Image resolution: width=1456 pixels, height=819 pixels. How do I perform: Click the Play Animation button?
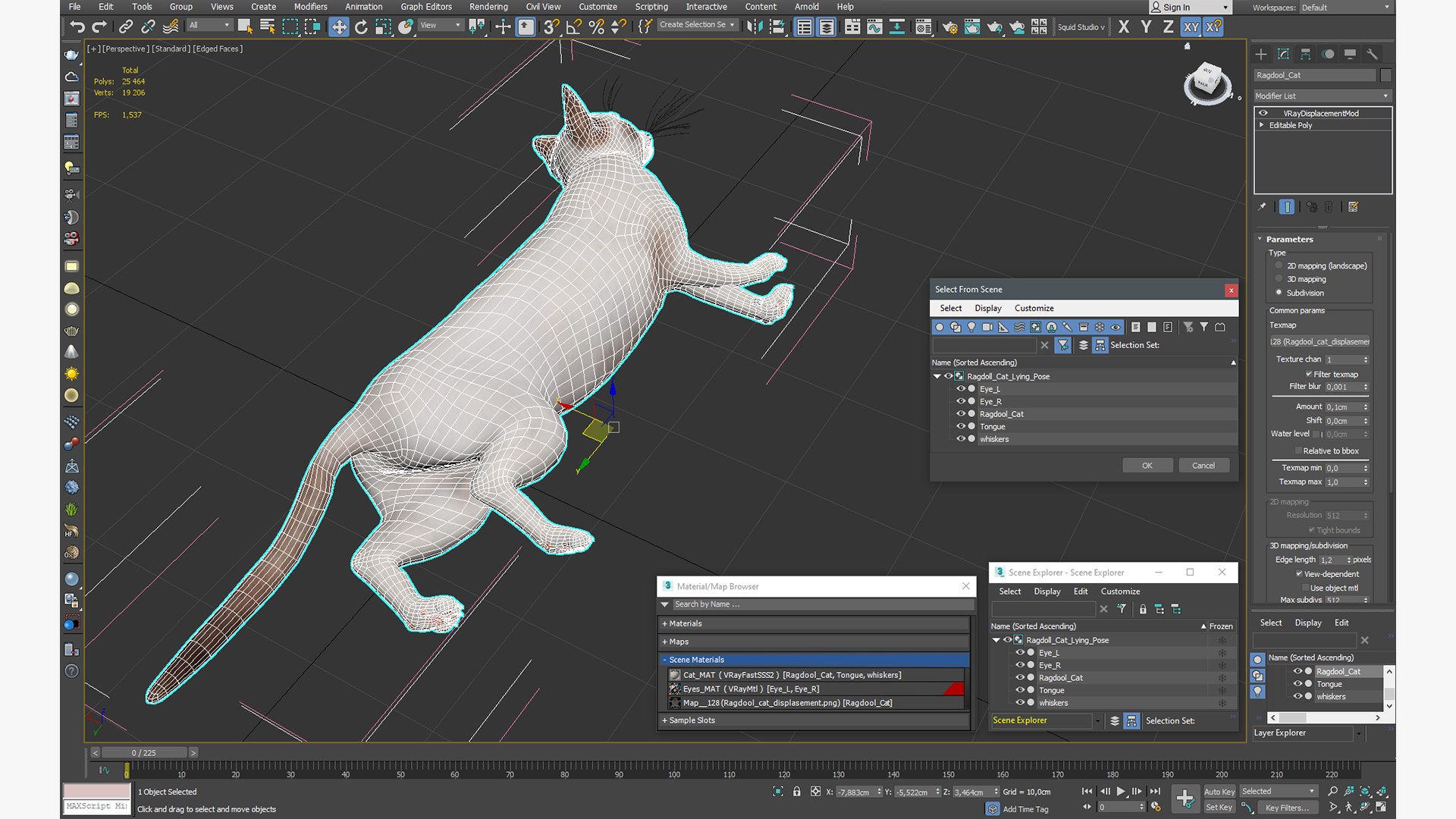pyautogui.click(x=1121, y=791)
